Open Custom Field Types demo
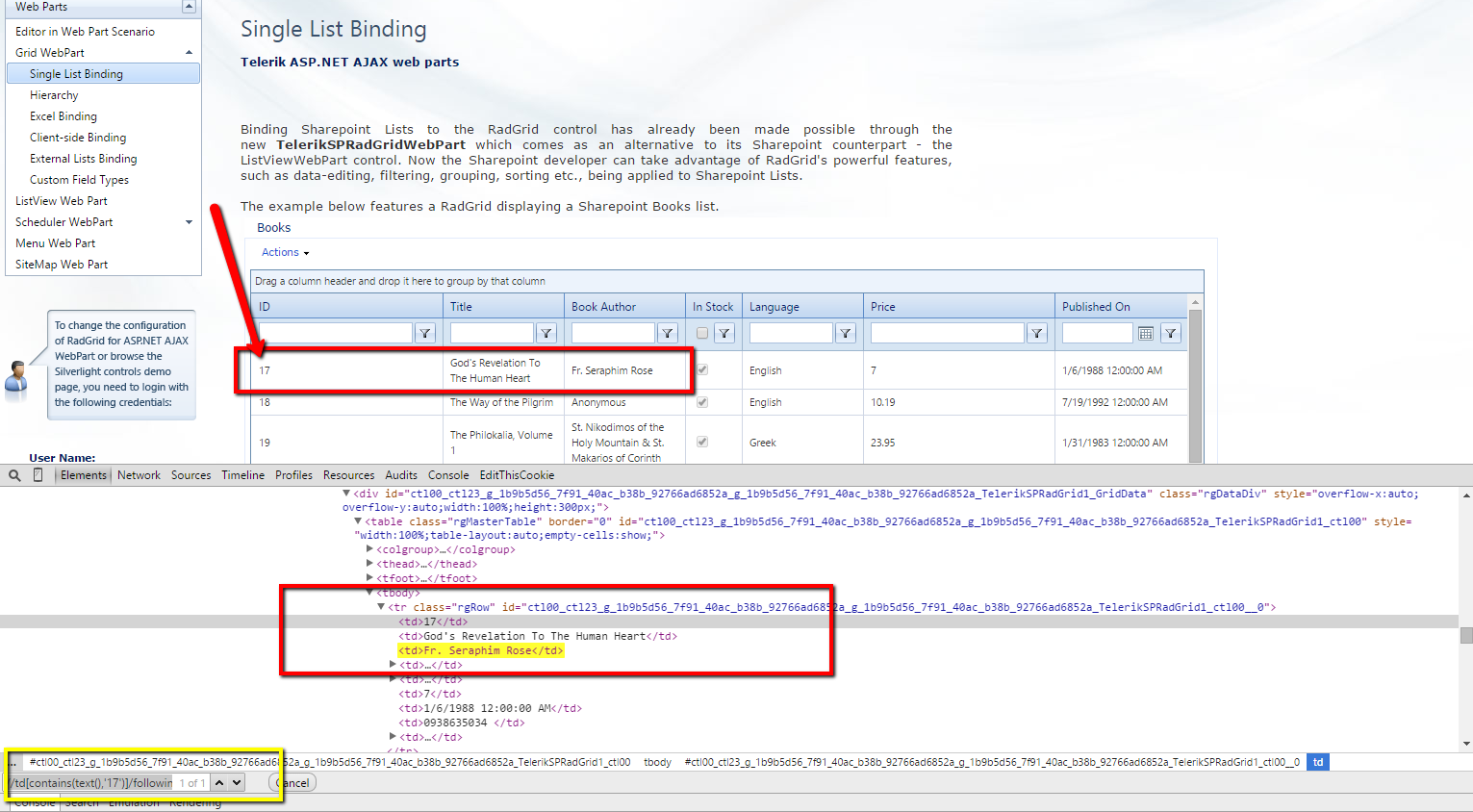This screenshot has width=1473, height=812. pyautogui.click(x=79, y=180)
